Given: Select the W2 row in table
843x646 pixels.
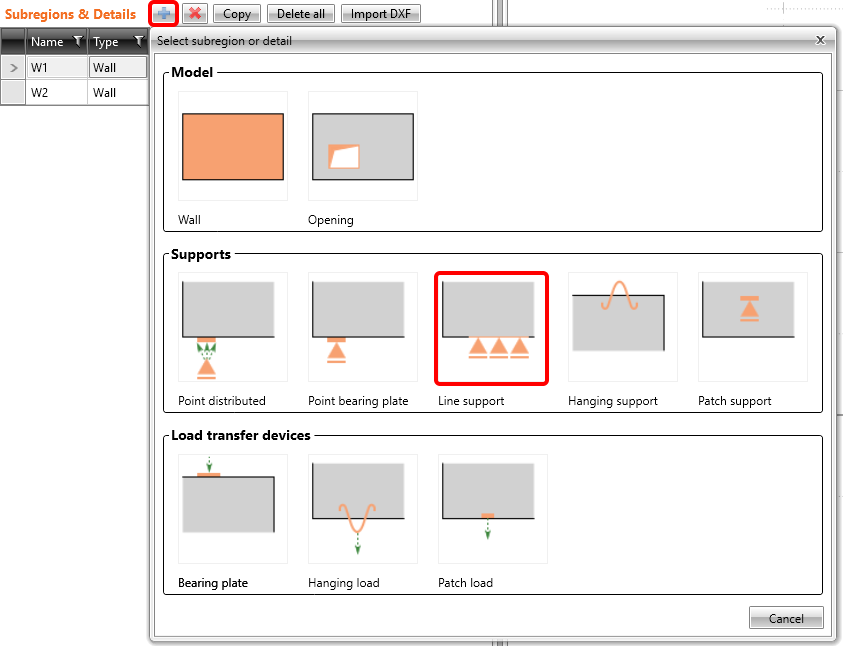Looking at the screenshot, I should (60, 93).
